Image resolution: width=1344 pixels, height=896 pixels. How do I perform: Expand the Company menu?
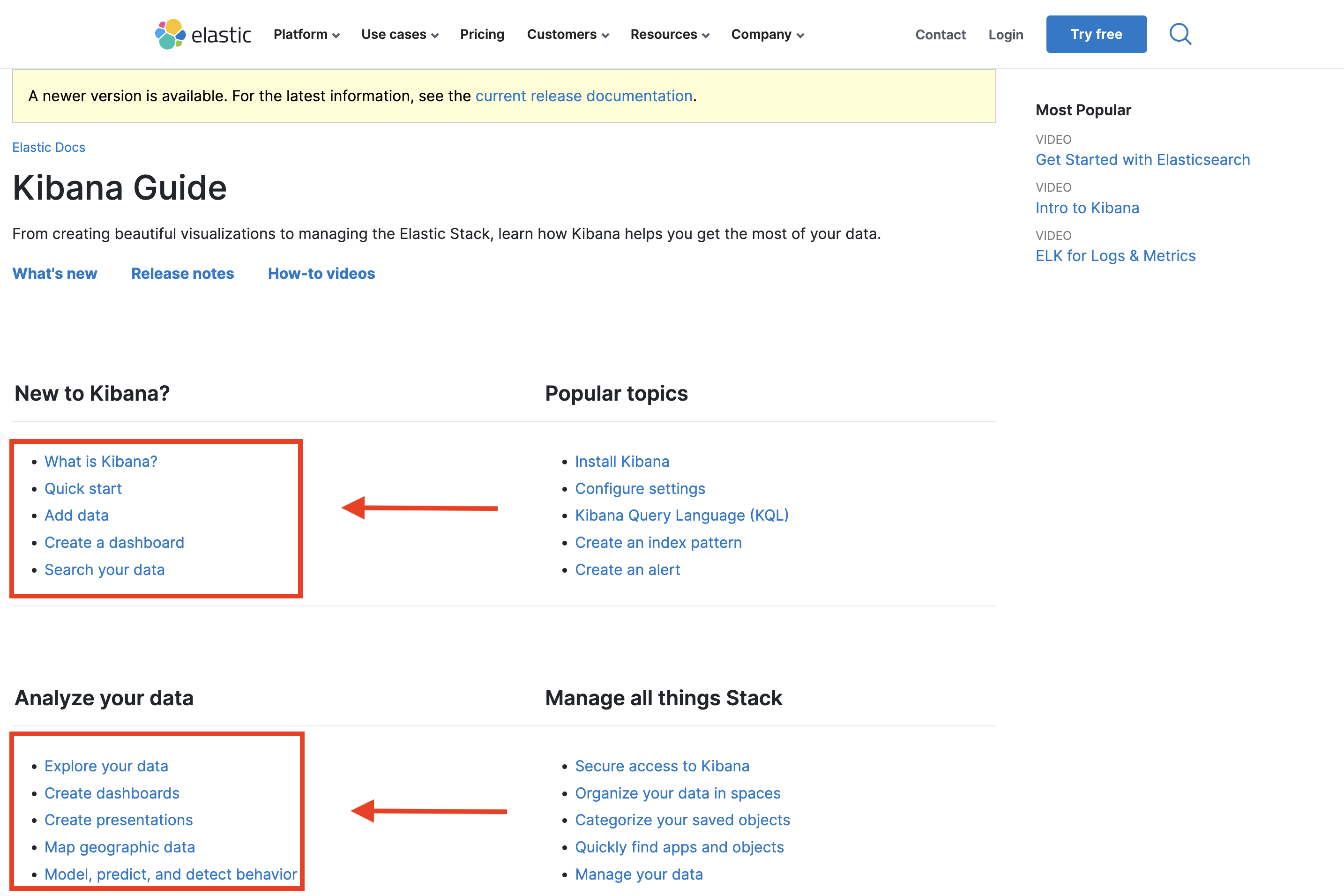(x=768, y=34)
